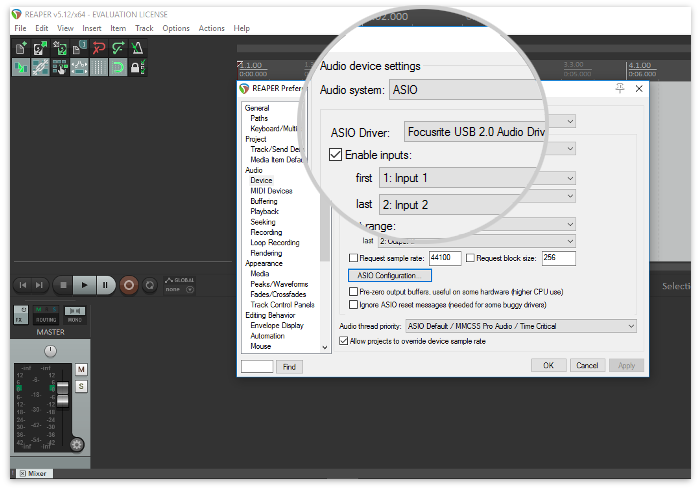Toggle the master Mono button
This screenshot has height=491, width=700.
click(x=75, y=315)
